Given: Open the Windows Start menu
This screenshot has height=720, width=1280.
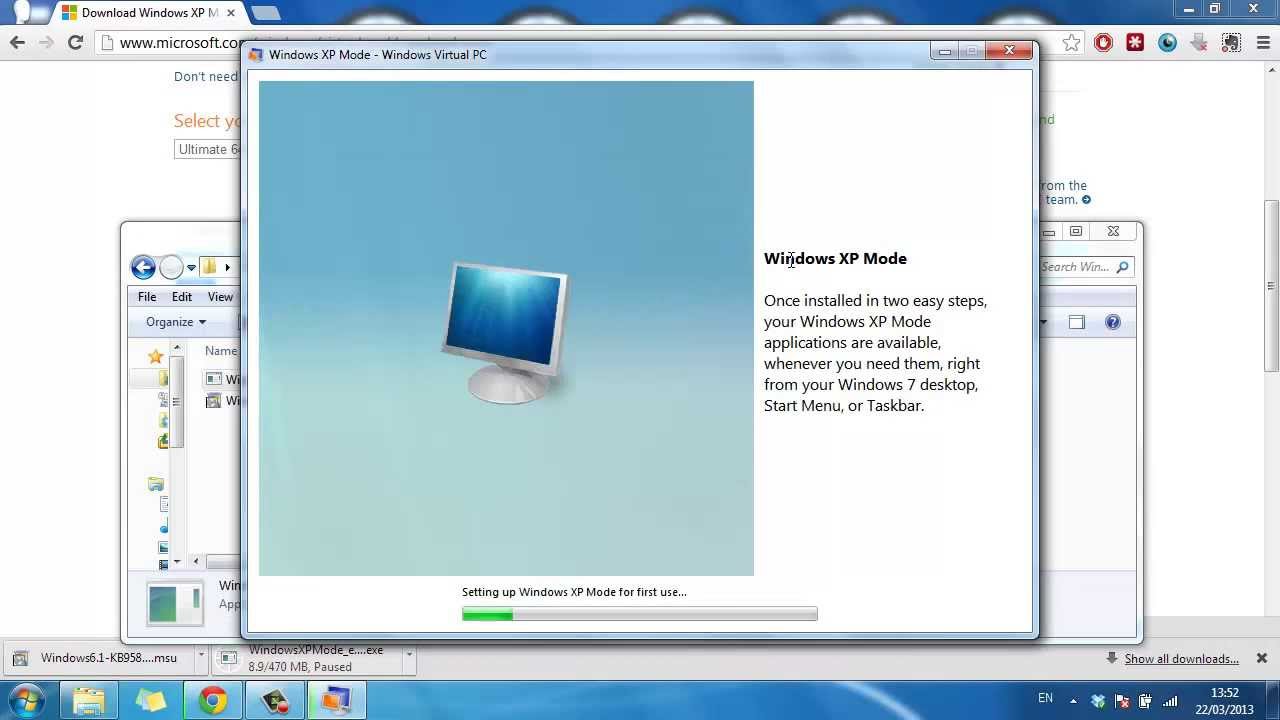Looking at the screenshot, I should click(27, 700).
